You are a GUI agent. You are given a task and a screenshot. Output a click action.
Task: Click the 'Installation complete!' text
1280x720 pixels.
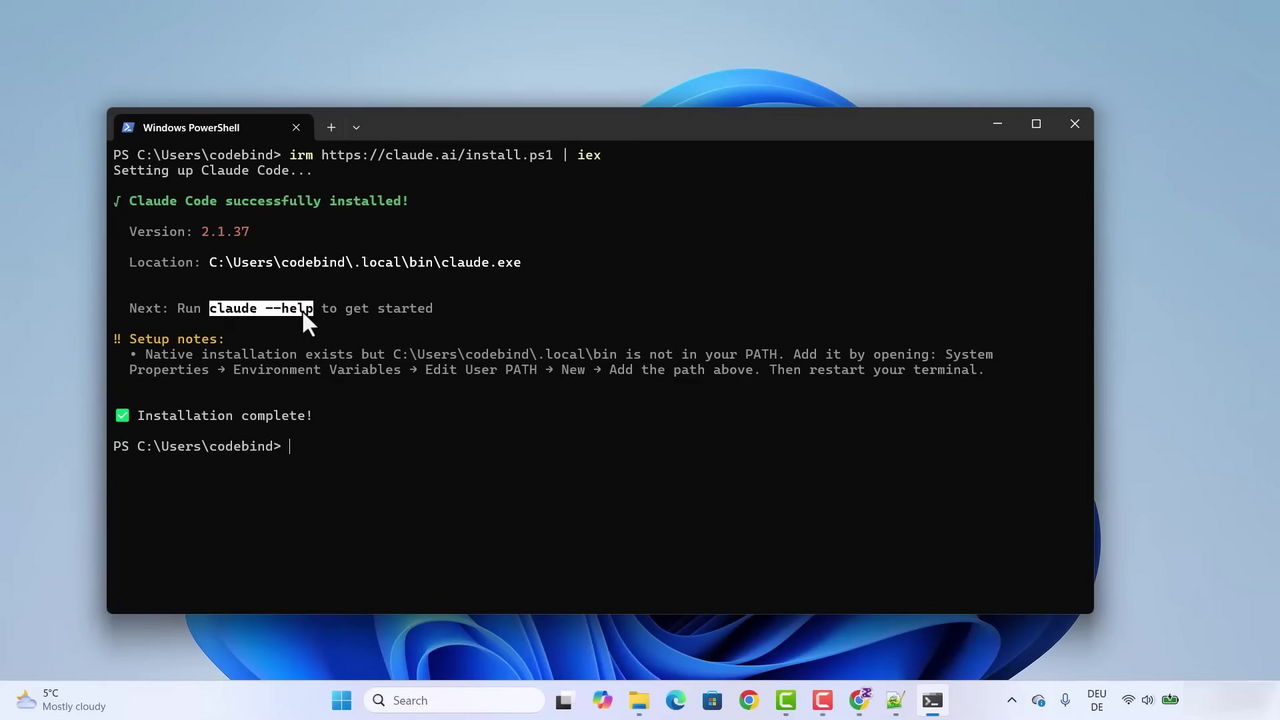[225, 416]
